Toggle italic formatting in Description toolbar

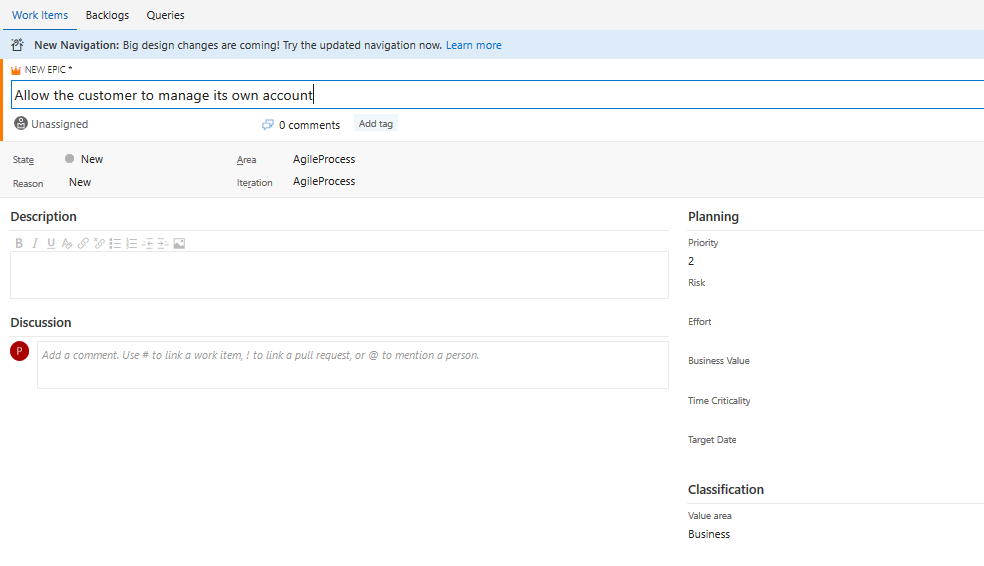(35, 243)
